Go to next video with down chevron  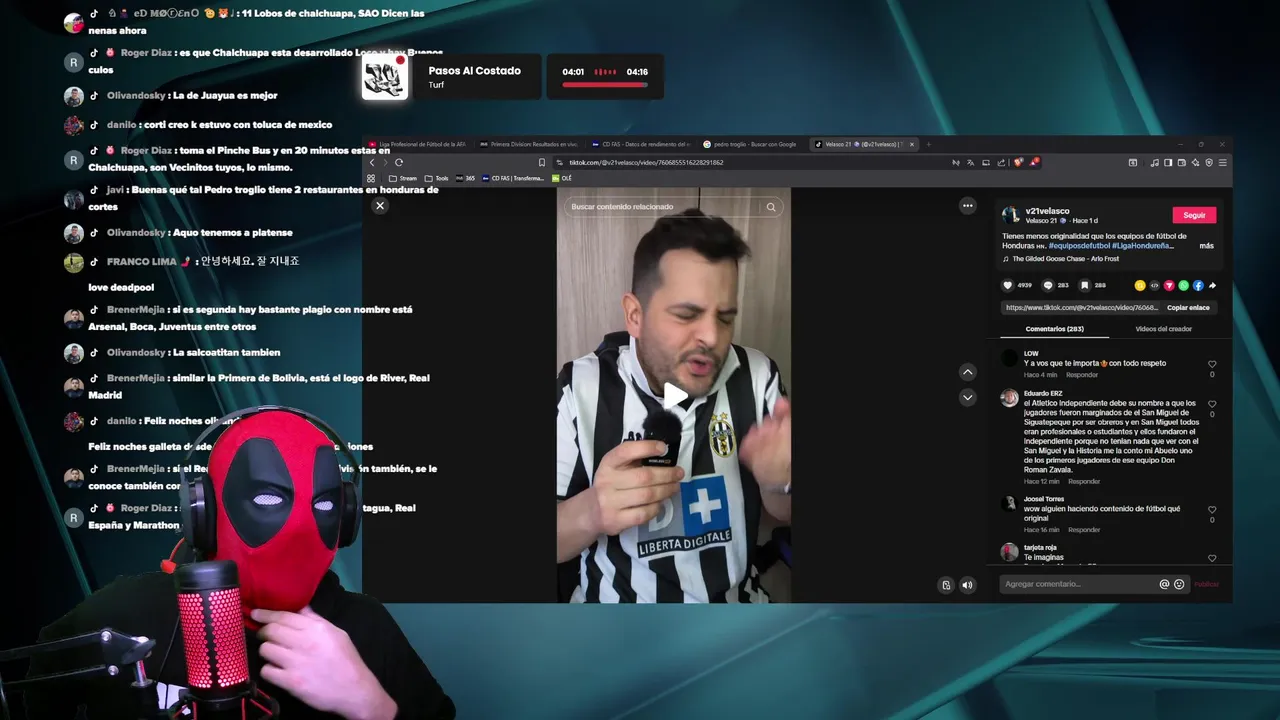(967, 397)
